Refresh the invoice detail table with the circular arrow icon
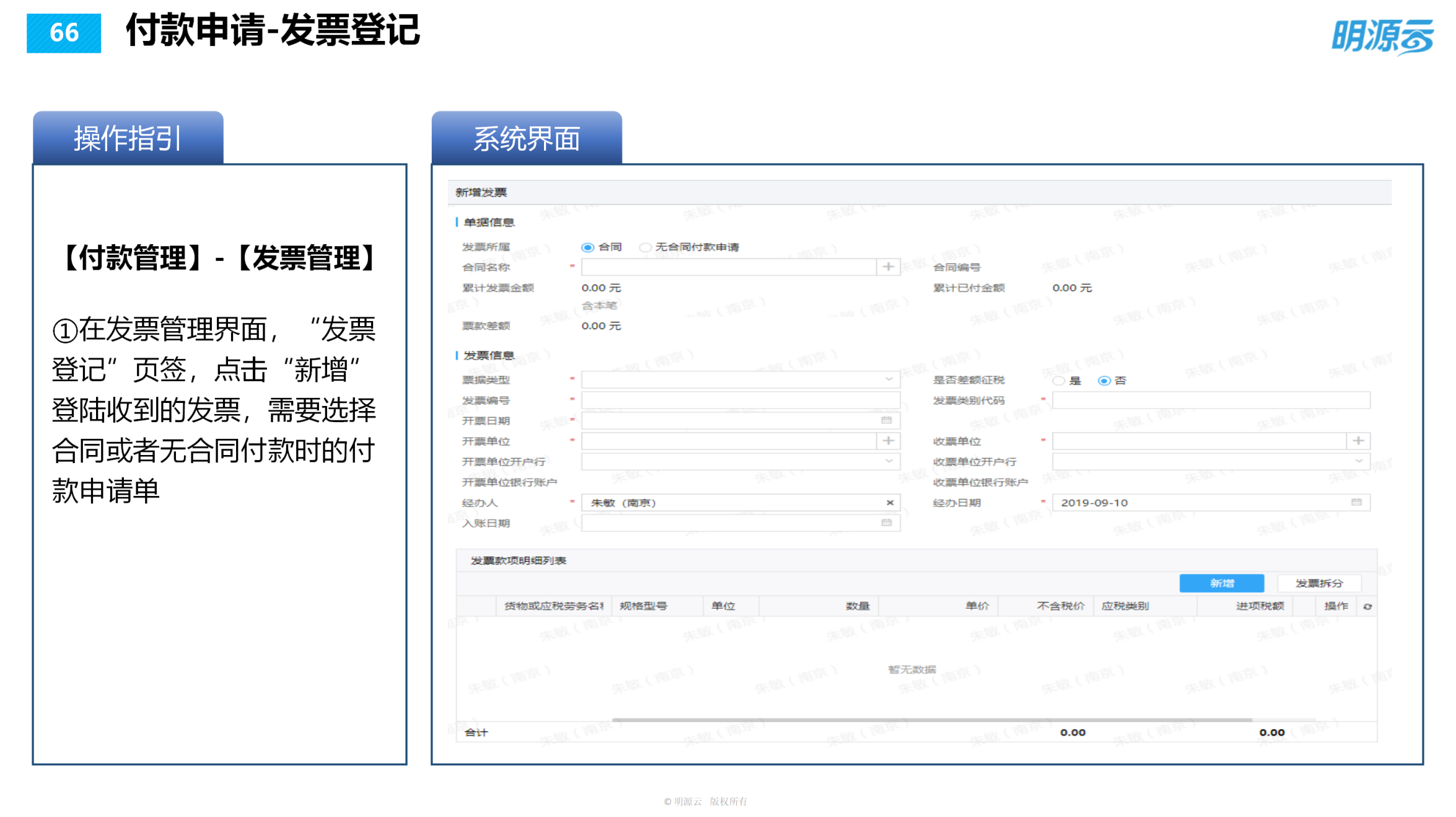This screenshot has height=817, width=1456. point(1367,606)
